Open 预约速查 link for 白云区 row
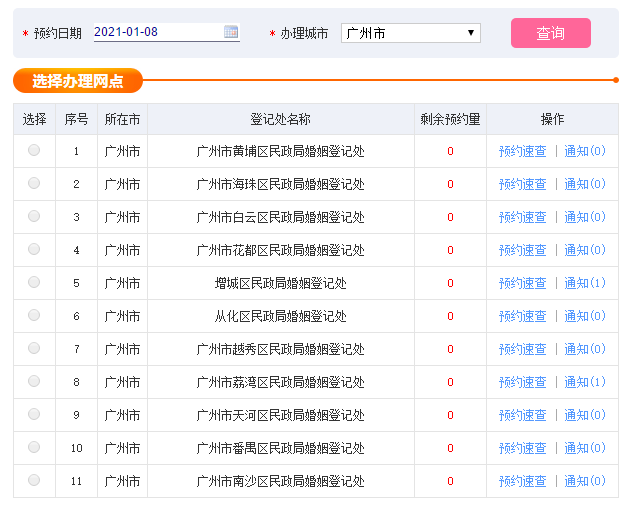This screenshot has height=505, width=634. point(522,217)
